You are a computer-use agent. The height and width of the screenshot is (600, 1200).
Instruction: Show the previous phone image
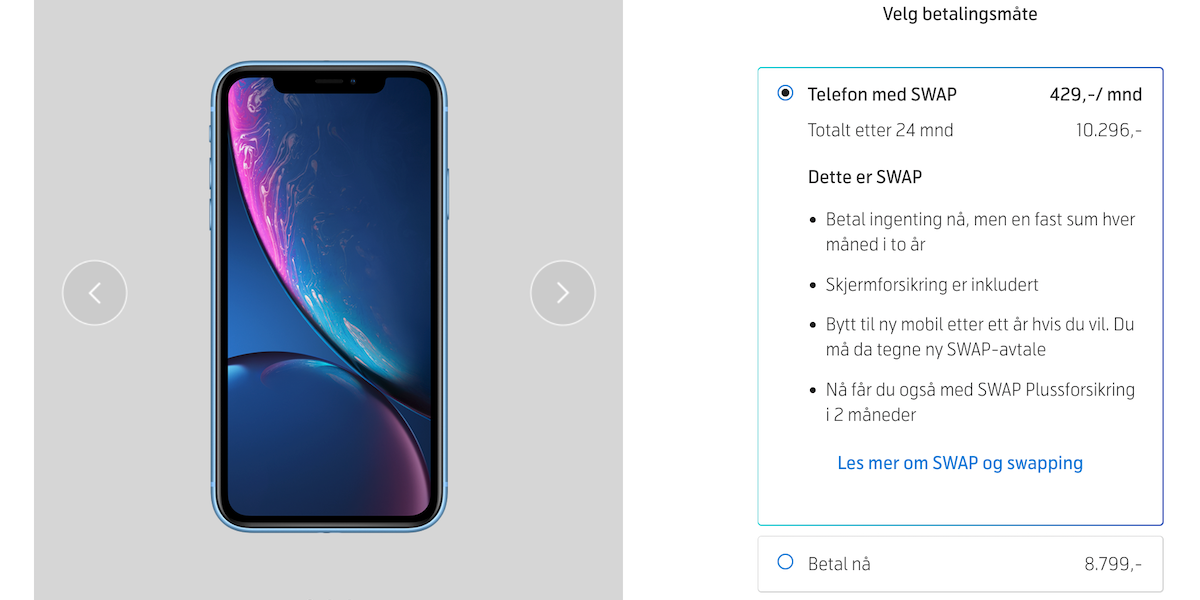pos(95,293)
